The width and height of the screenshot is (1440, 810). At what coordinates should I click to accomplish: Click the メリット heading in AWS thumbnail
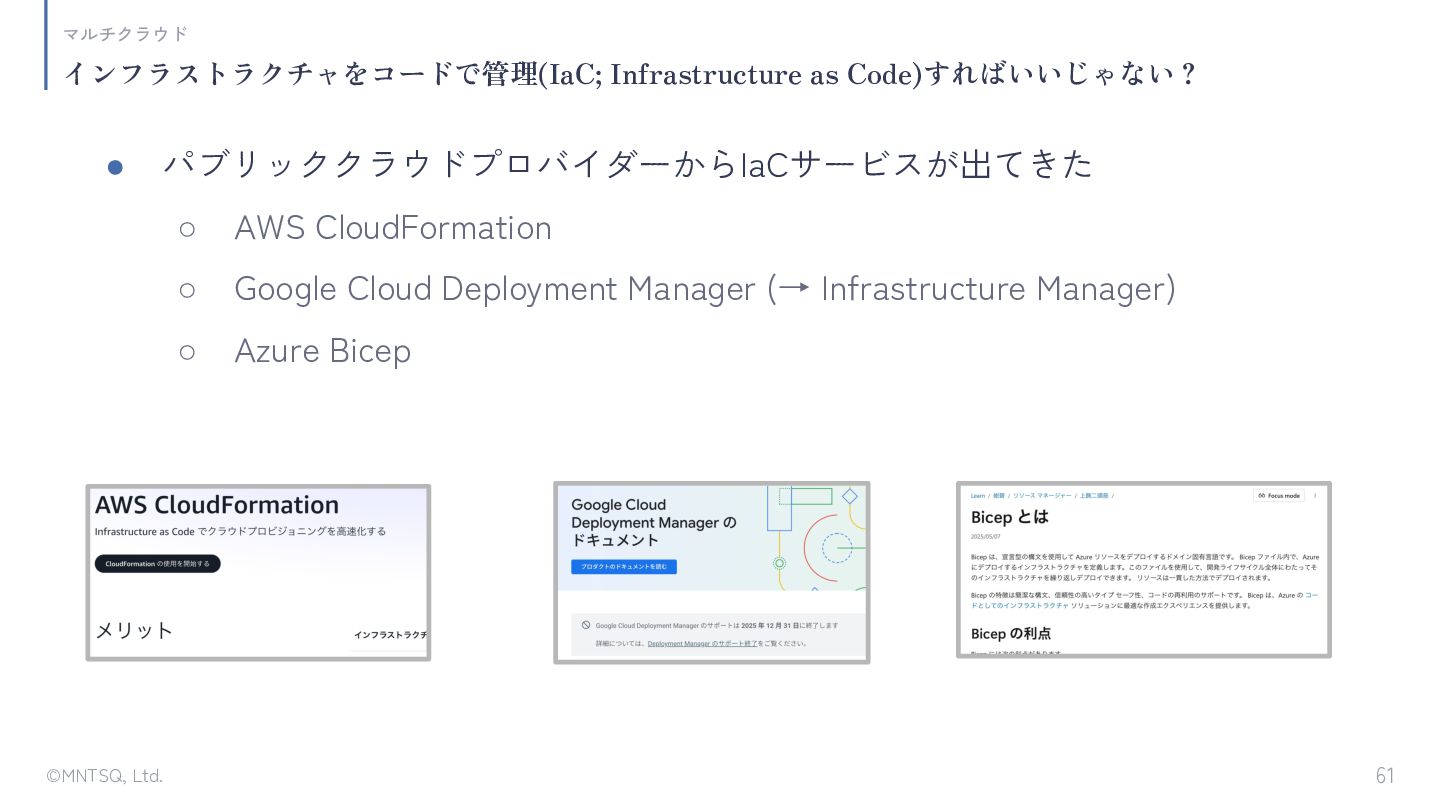(x=134, y=630)
